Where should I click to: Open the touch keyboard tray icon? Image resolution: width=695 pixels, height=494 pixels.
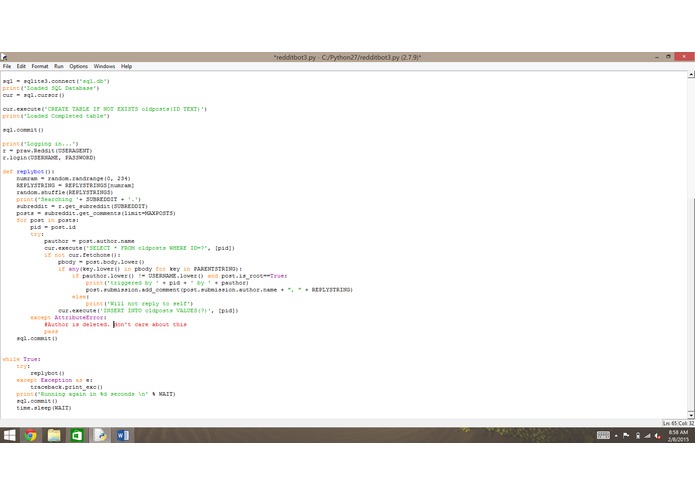603,436
